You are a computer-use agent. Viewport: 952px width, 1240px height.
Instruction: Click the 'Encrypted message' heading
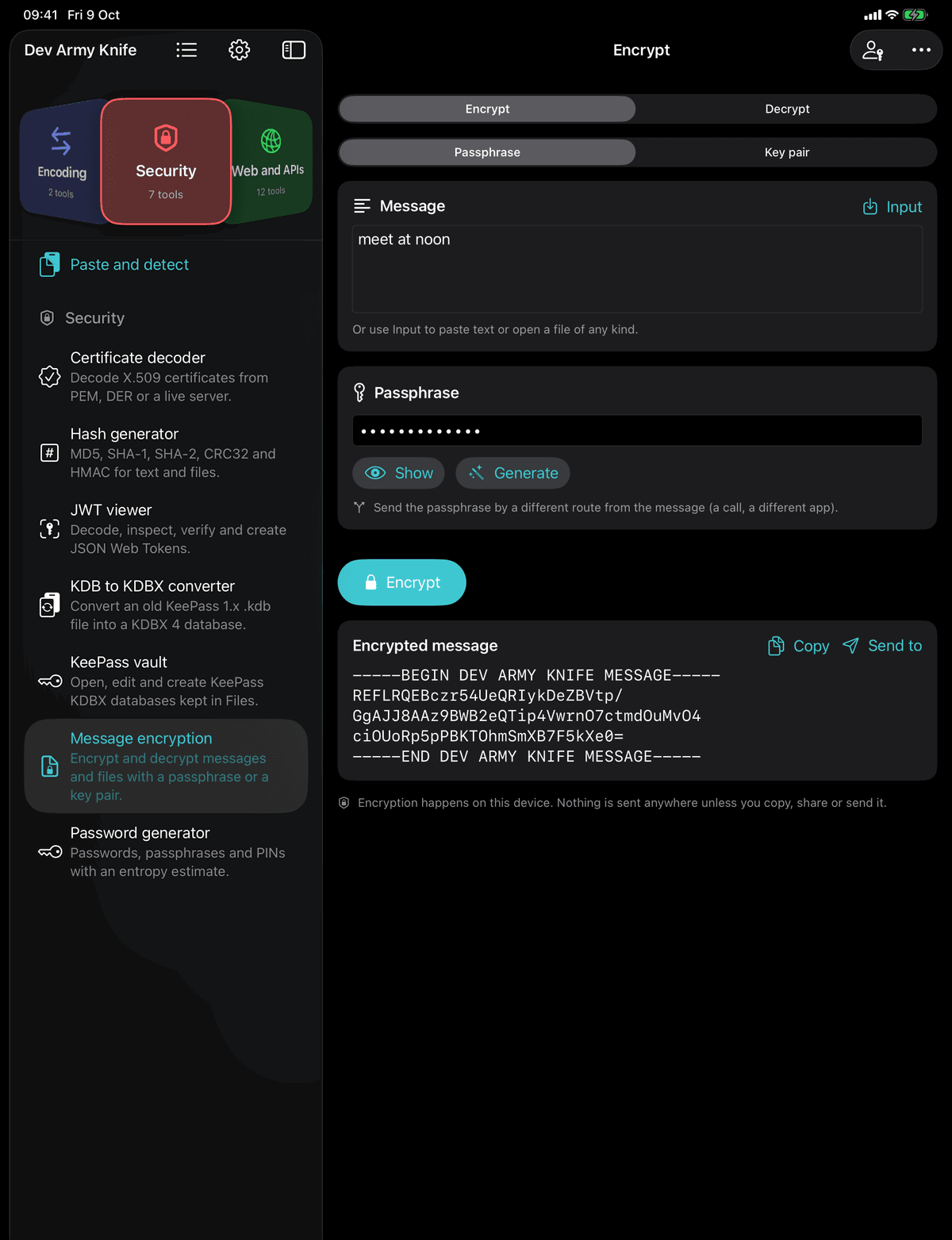pyautogui.click(x=425, y=646)
